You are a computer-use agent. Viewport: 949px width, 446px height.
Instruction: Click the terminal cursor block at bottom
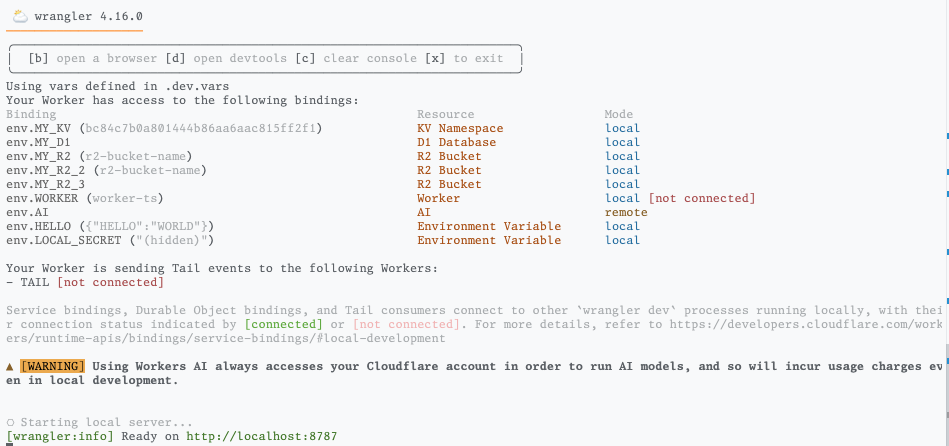pos(9,445)
